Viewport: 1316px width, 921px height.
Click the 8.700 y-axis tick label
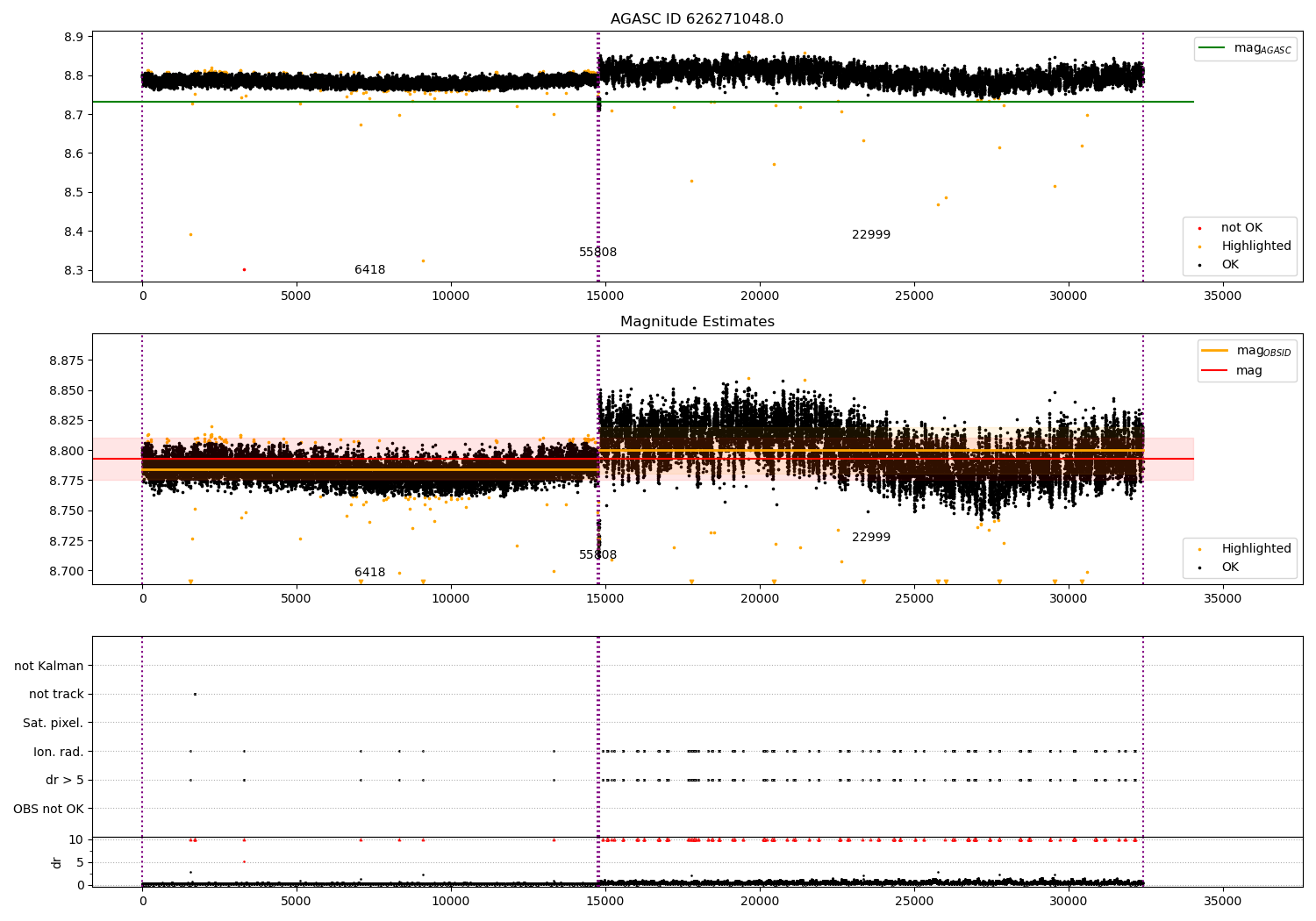coord(67,571)
